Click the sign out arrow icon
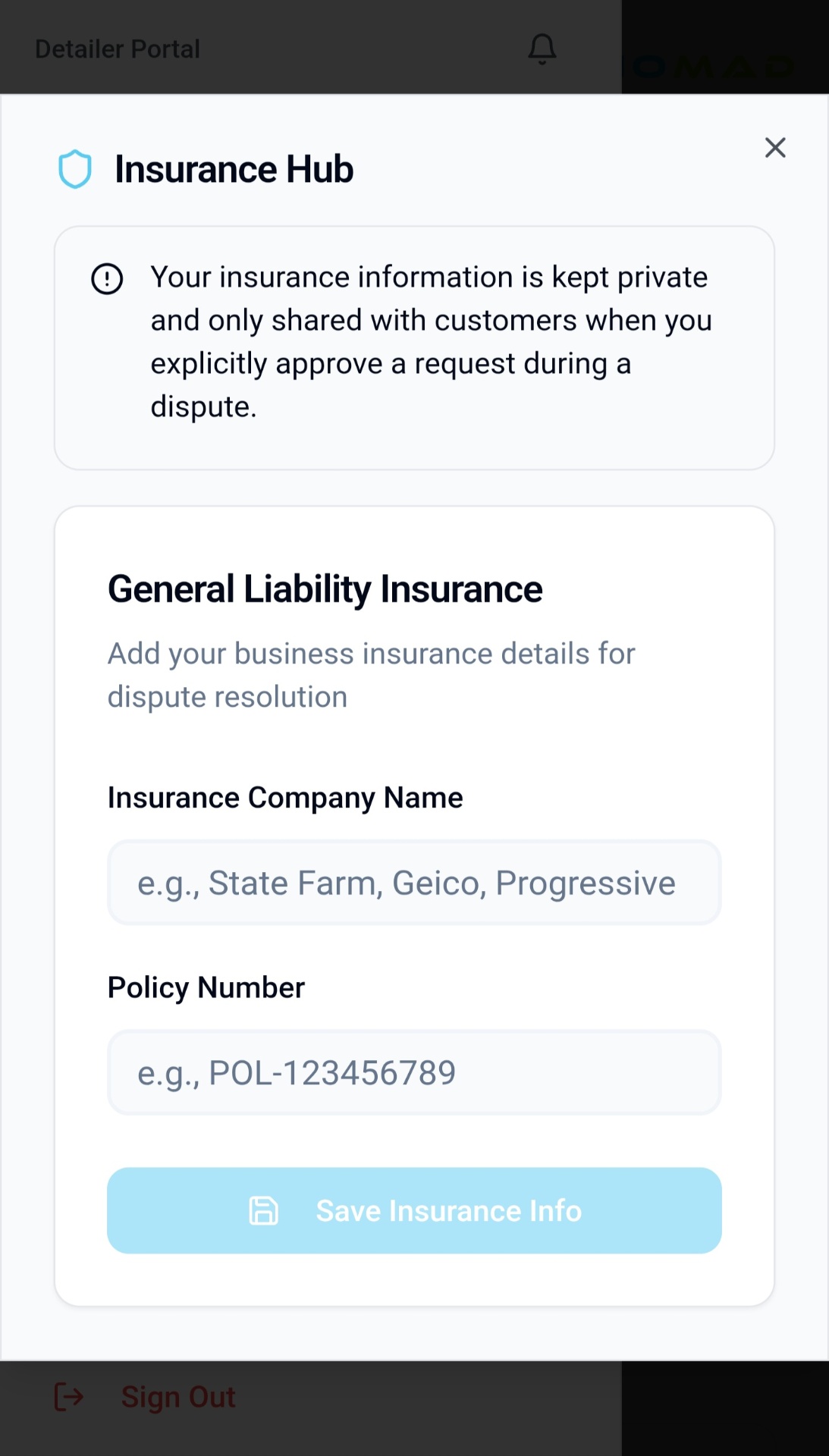This screenshot has width=829, height=1456. [69, 1396]
